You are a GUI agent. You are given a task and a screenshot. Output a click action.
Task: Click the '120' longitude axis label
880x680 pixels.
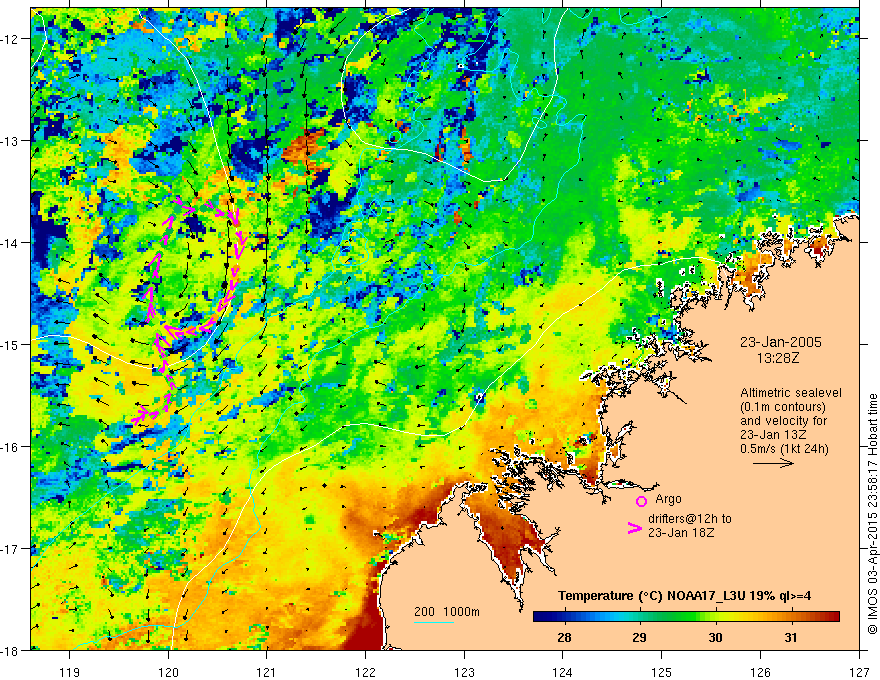tap(168, 672)
